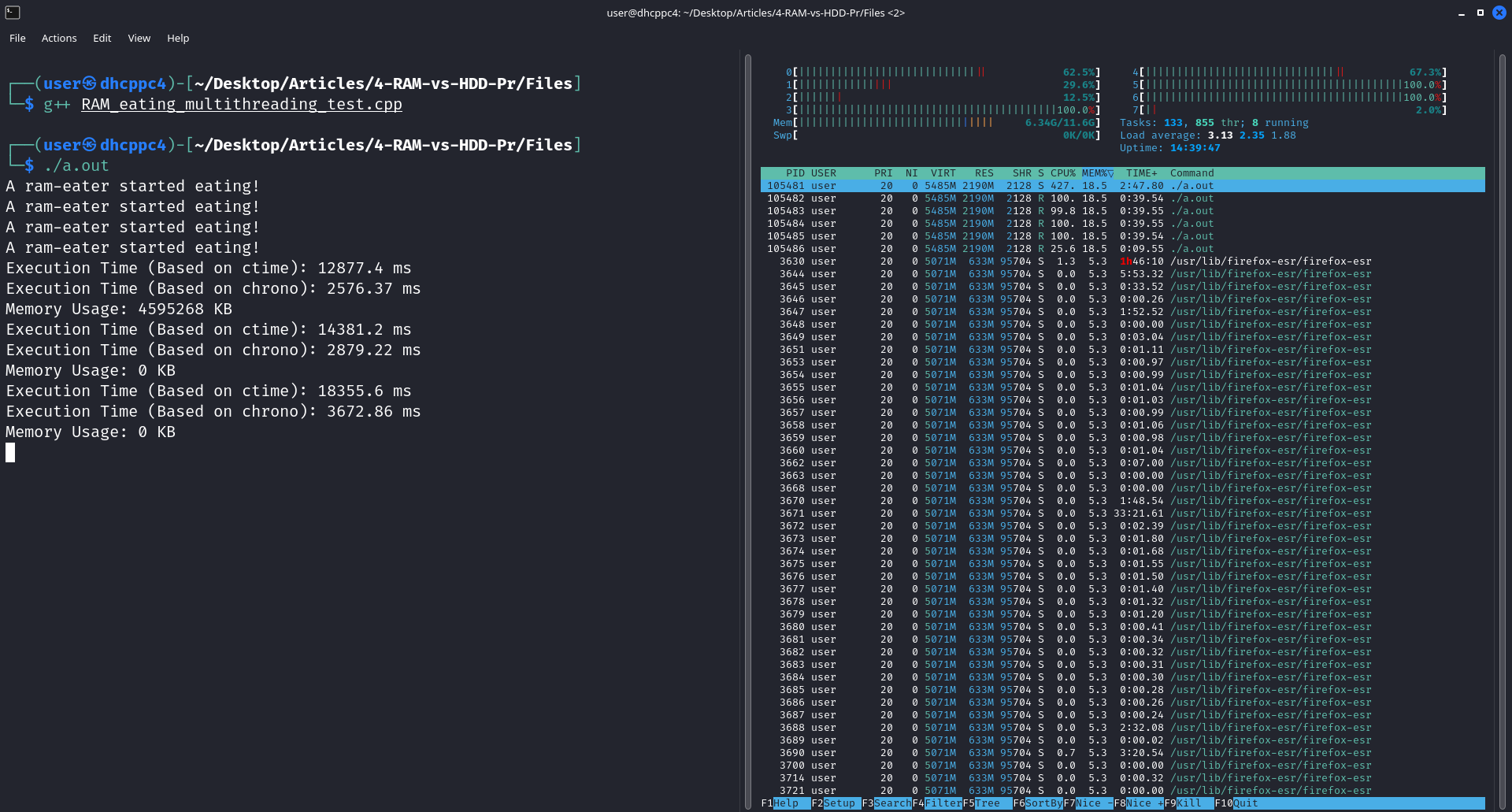Screen dimensions: 1512x812
Task: Click F1 Help in htop footer
Action: point(785,803)
